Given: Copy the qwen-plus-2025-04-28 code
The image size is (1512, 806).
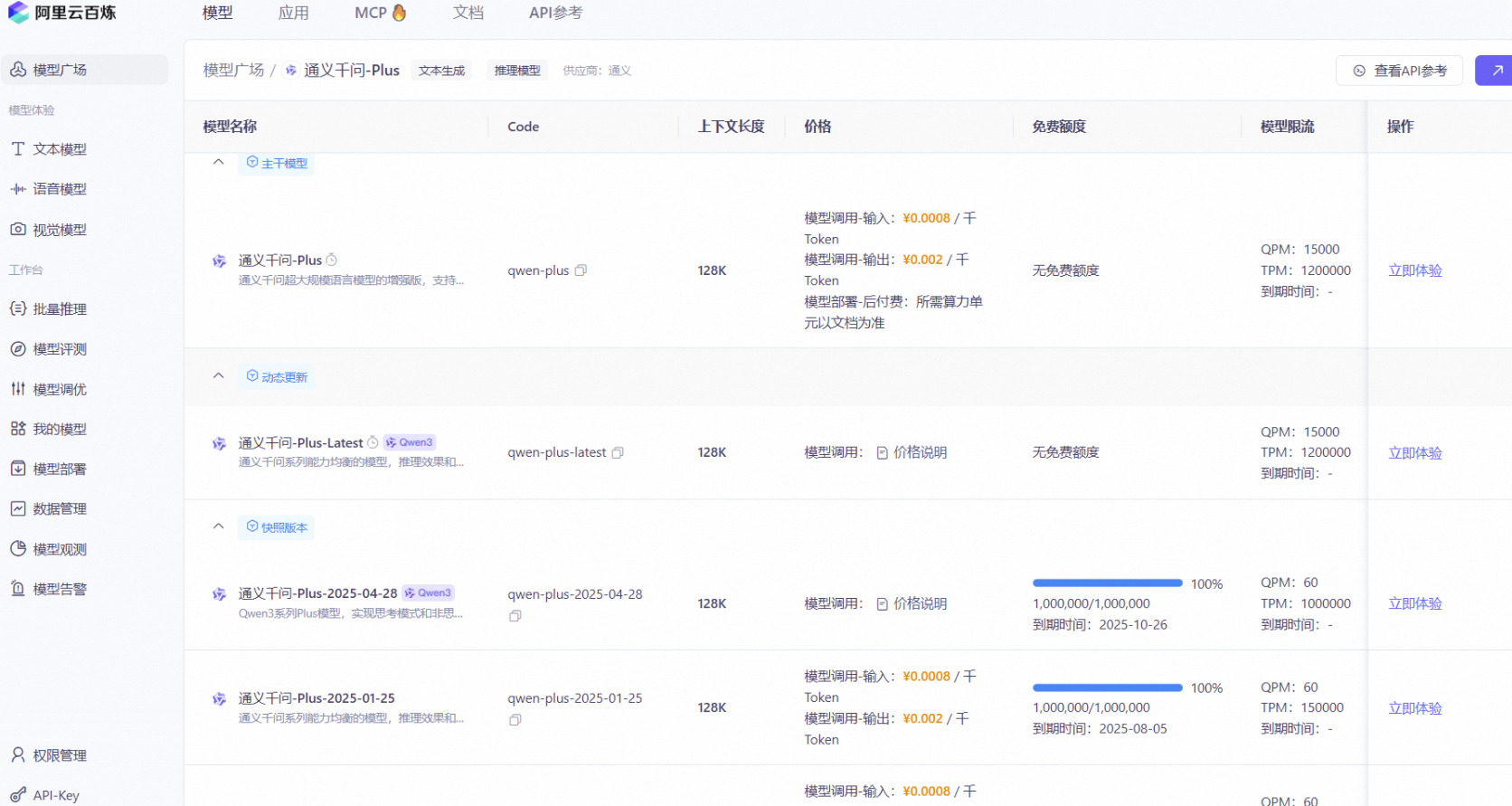Looking at the screenshot, I should pyautogui.click(x=515, y=616).
